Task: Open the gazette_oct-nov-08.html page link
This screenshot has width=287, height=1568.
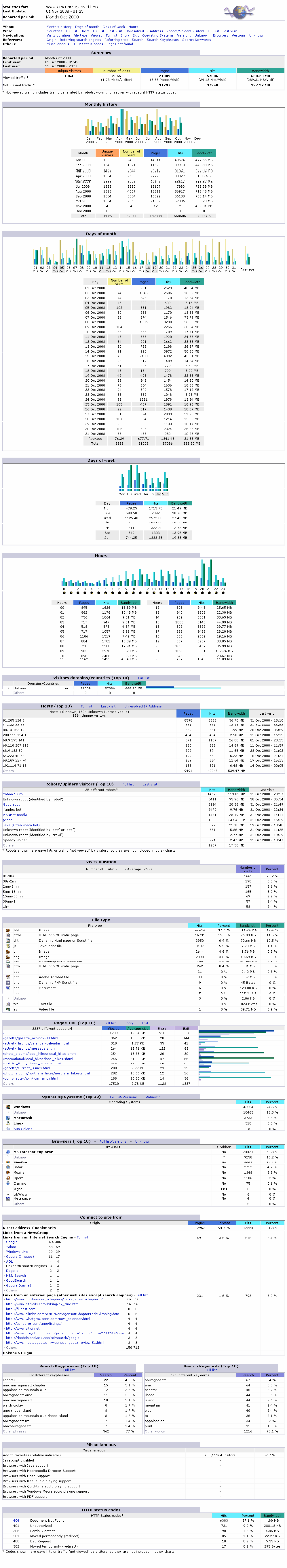Action: [31, 1038]
